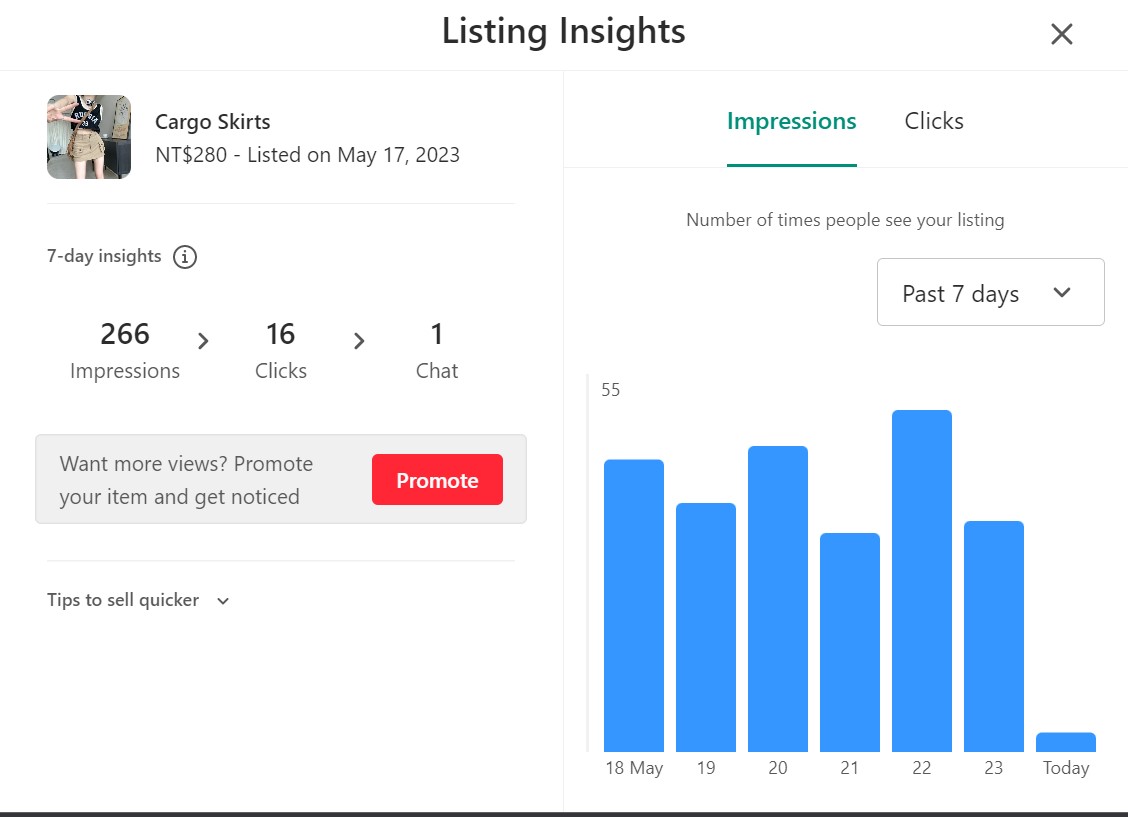Click the bar for day 19
1128x817 pixels.
pyautogui.click(x=706, y=627)
